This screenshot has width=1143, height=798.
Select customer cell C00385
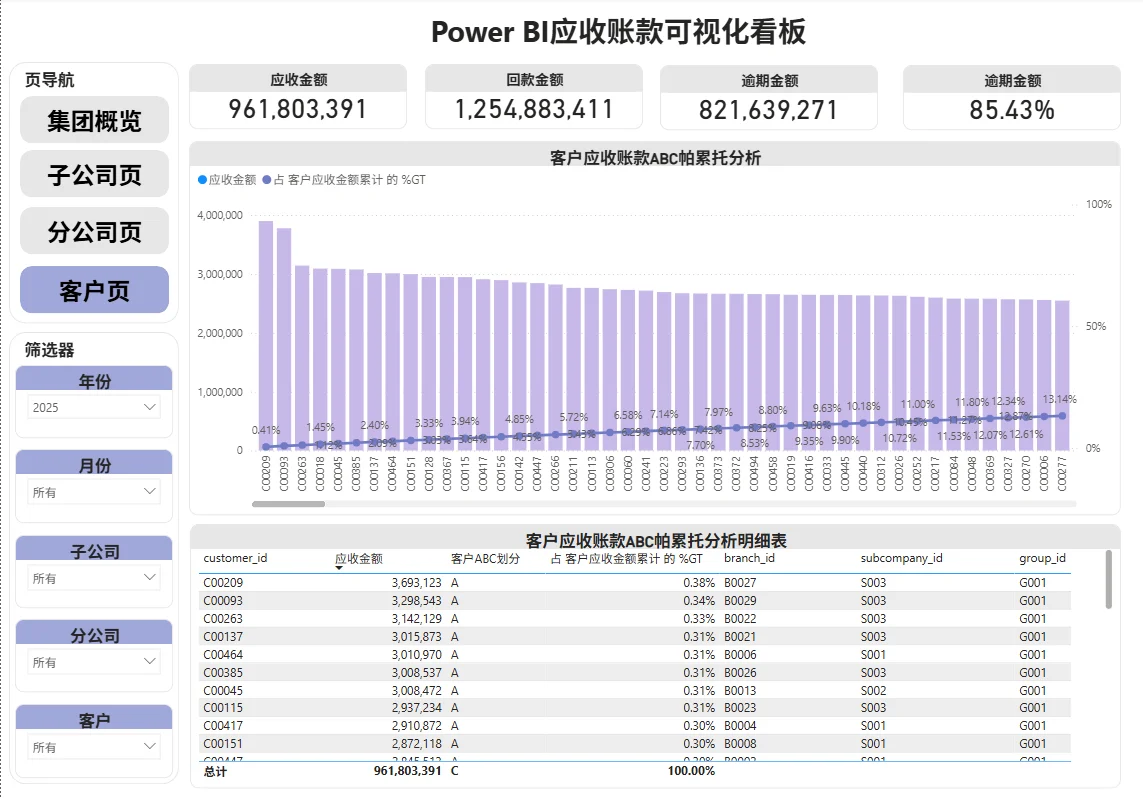(223, 673)
